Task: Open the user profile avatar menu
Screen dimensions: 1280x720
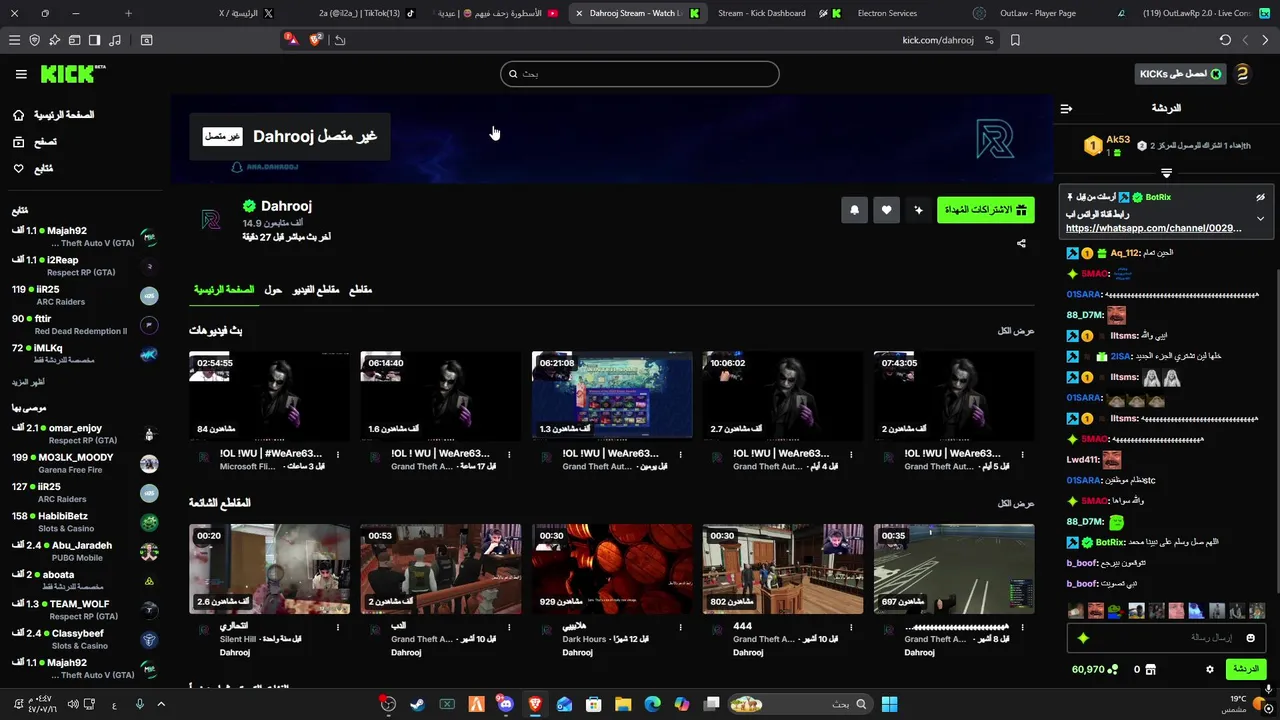Action: tap(1242, 74)
